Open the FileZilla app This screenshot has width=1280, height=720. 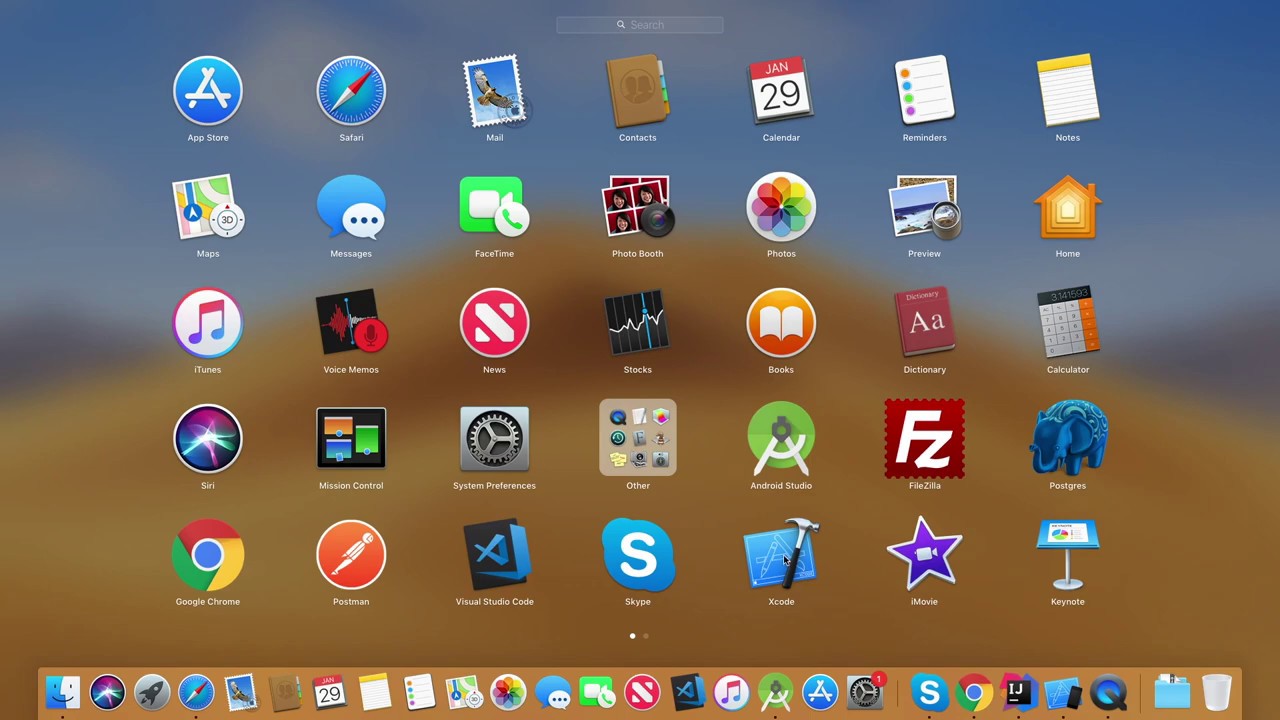coord(924,440)
